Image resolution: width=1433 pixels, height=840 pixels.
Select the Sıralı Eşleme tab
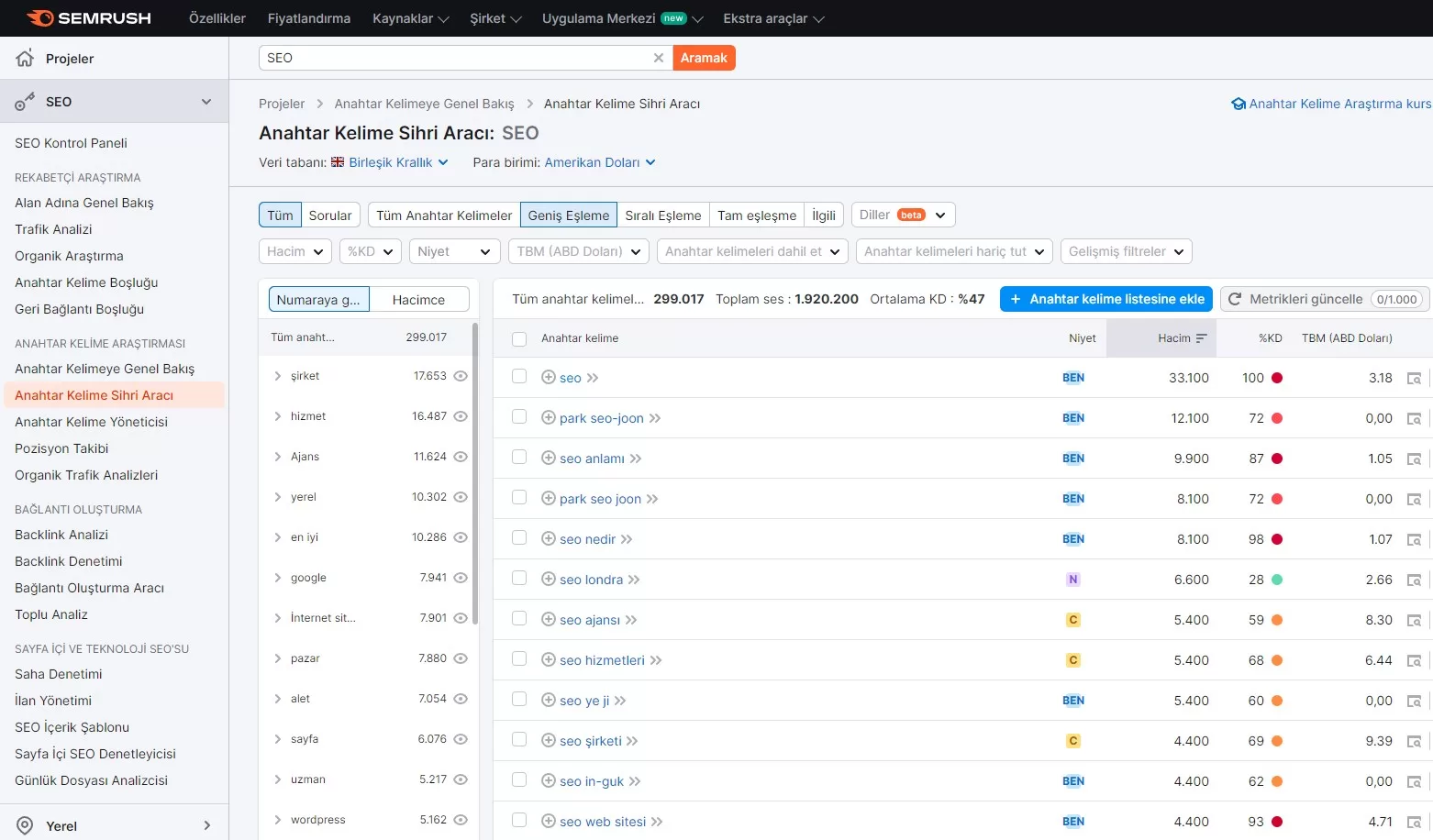(663, 215)
